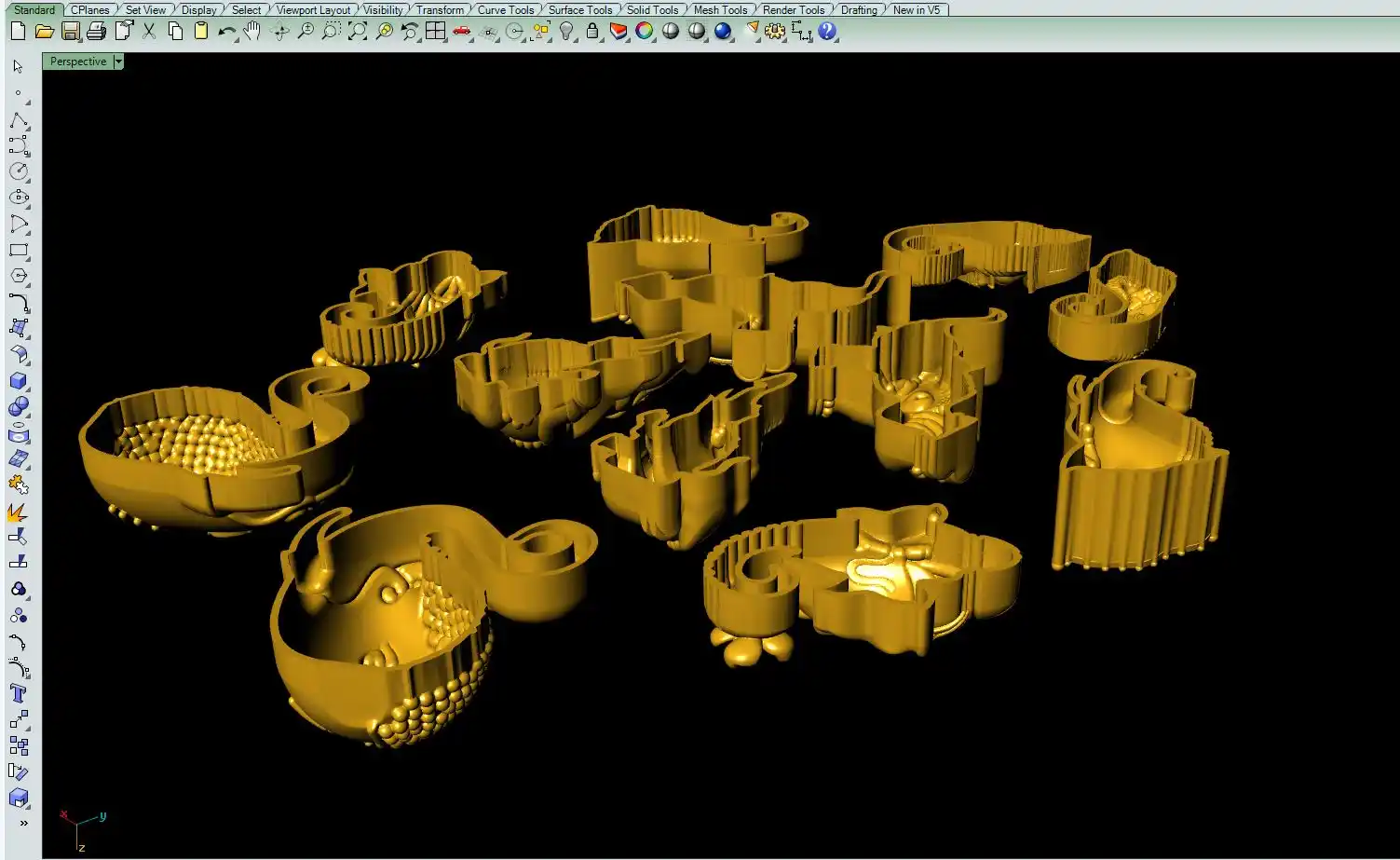Image resolution: width=1400 pixels, height=860 pixels.
Task: Click the Zoom Extents icon
Action: pos(358,31)
